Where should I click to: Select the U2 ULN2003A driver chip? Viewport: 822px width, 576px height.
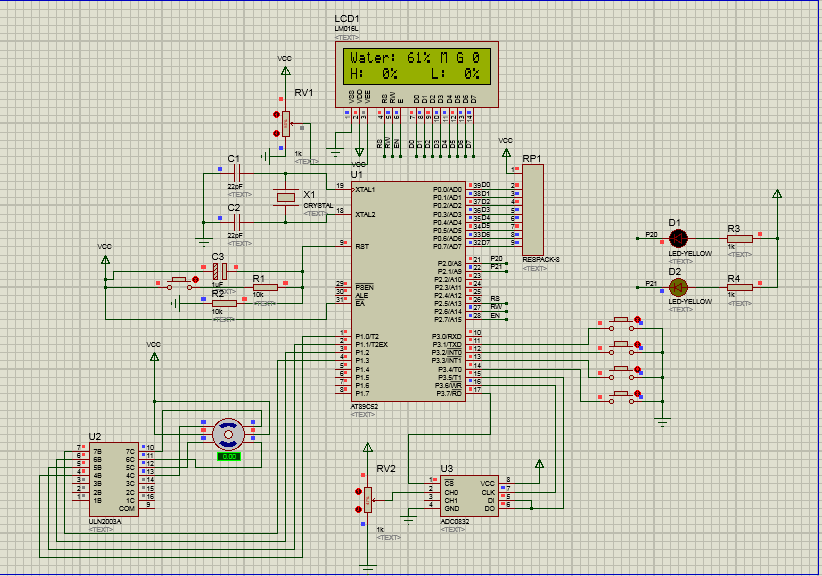(x=114, y=479)
